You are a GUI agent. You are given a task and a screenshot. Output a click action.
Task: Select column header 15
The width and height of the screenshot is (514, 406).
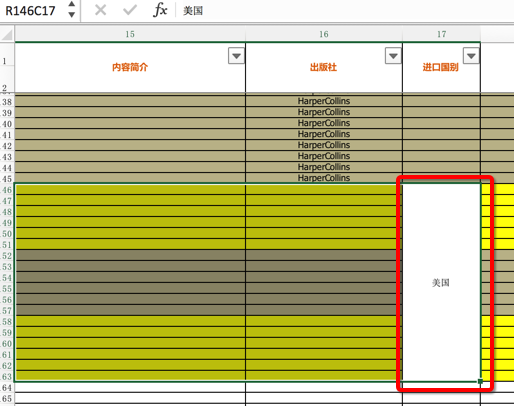coord(130,34)
